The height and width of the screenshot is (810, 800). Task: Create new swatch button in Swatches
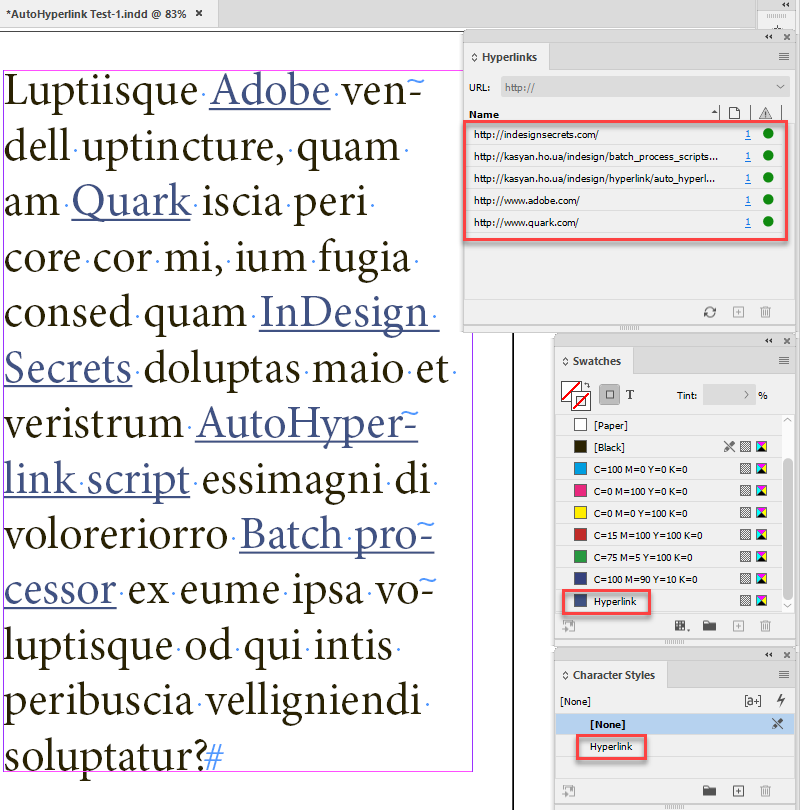[x=739, y=626]
